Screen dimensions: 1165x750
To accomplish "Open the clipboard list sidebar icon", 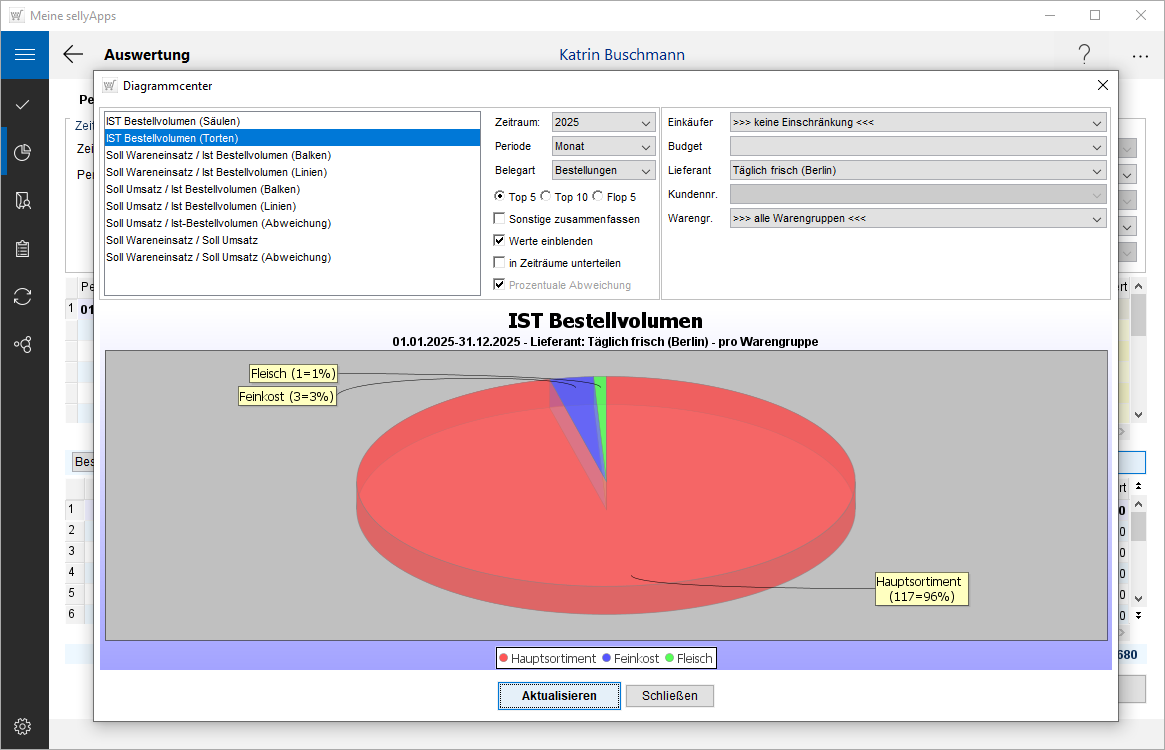I will 24,248.
